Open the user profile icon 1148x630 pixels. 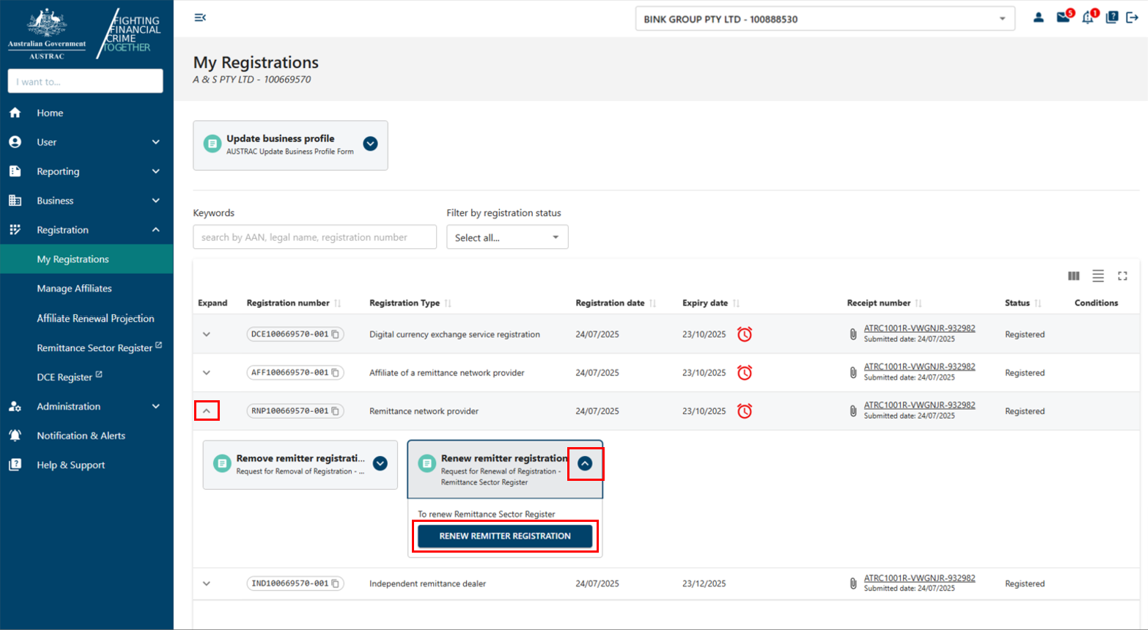click(x=1038, y=16)
